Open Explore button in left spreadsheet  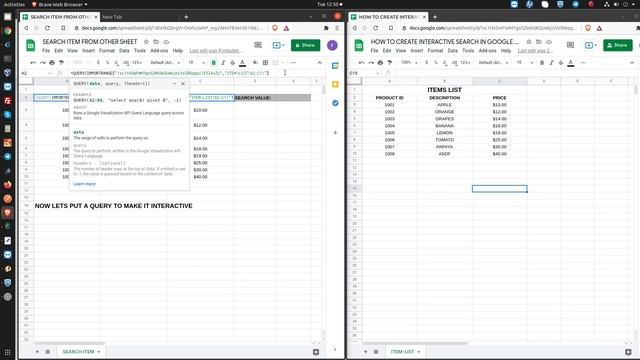pyautogui.click(x=316, y=351)
